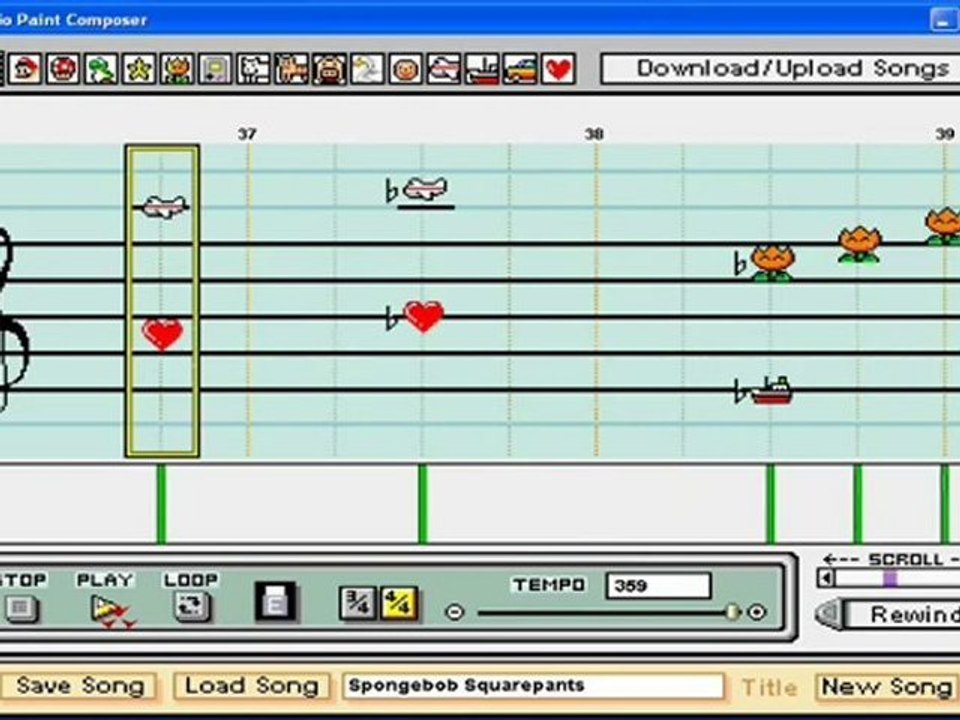Click the New Song button
Viewport: 960px width, 720px height.
point(888,687)
